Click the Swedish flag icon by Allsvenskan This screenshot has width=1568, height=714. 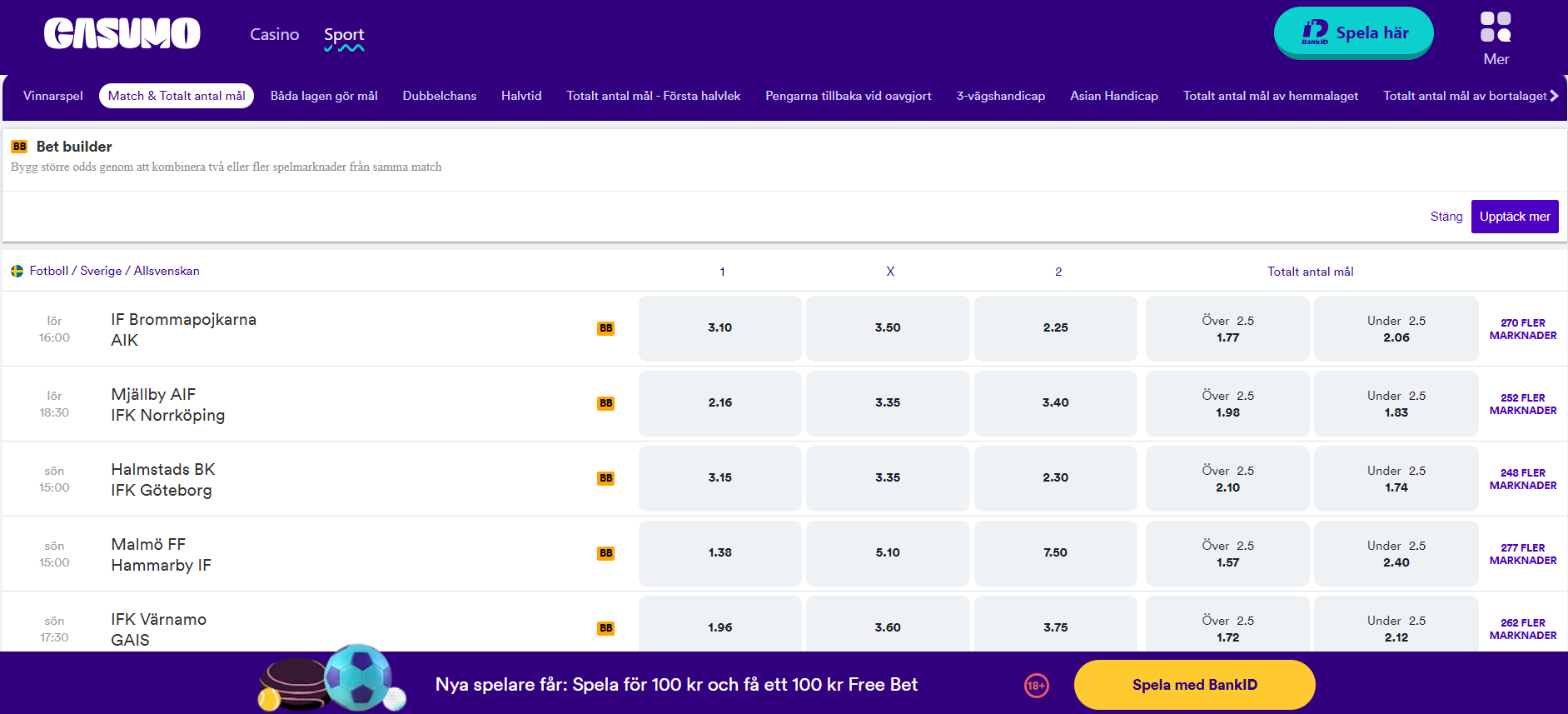[17, 271]
